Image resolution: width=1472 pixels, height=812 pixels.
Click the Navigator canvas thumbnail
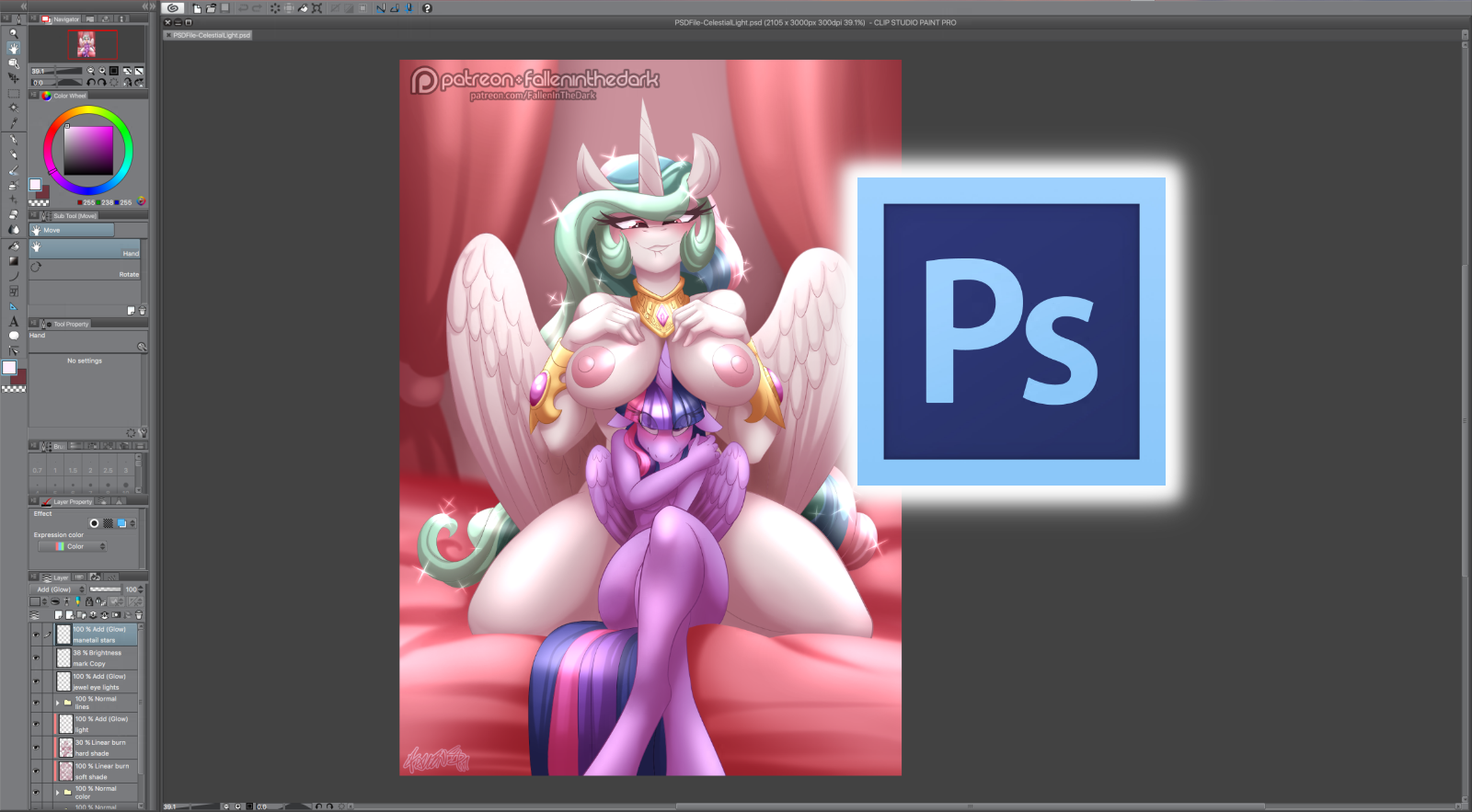coord(86,44)
